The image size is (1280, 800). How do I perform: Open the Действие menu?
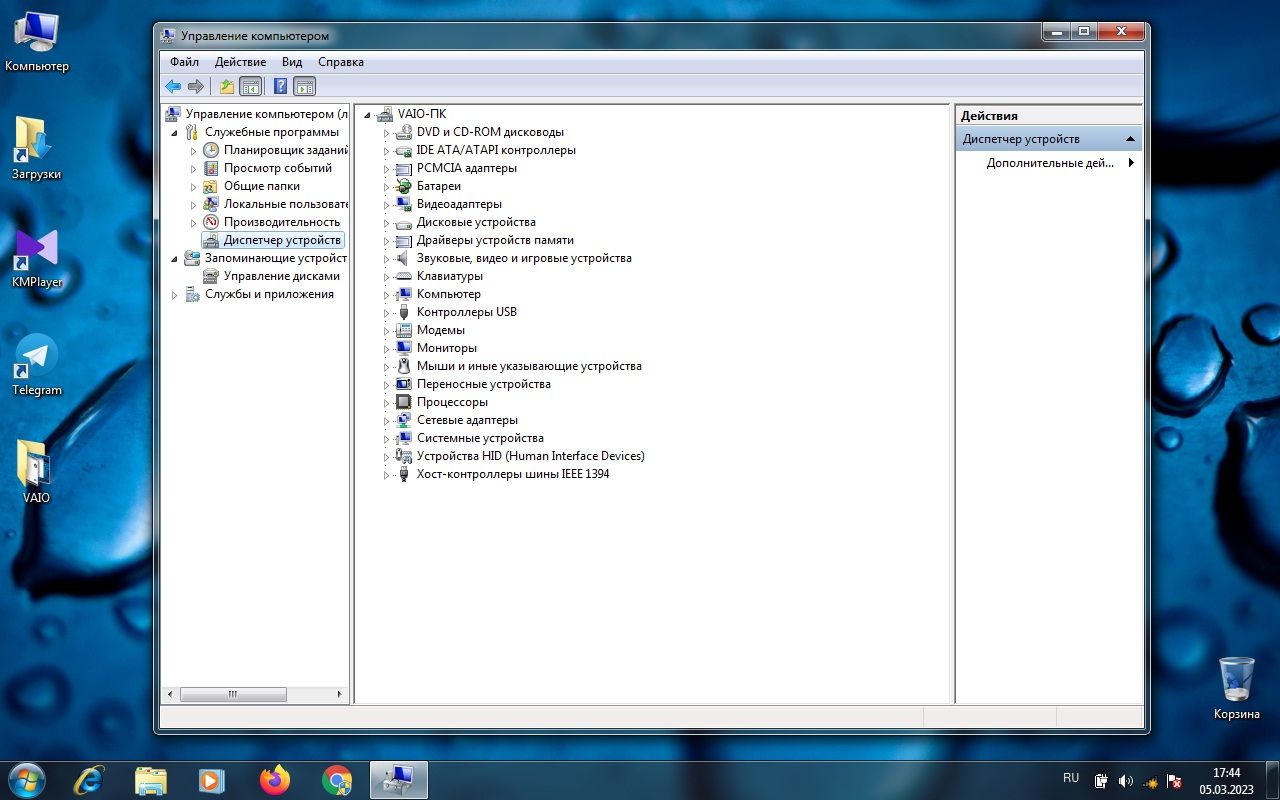click(x=240, y=62)
